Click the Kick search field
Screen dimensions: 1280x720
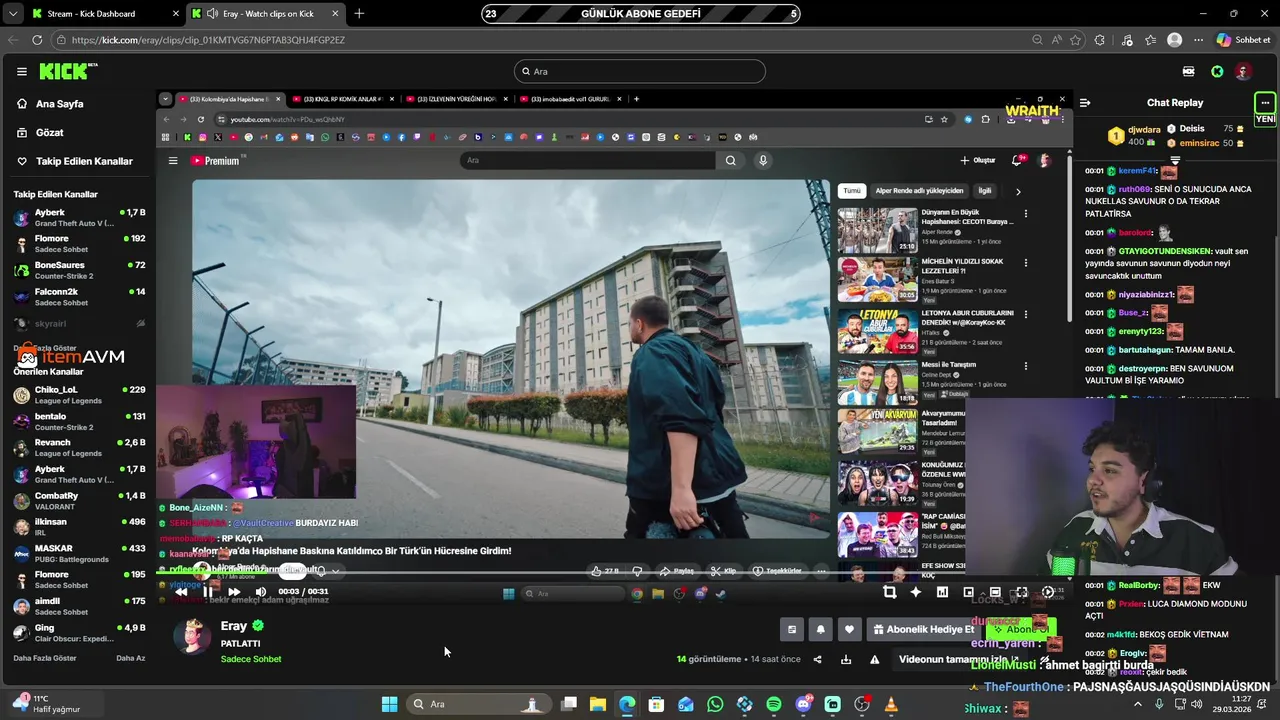pyautogui.click(x=640, y=71)
